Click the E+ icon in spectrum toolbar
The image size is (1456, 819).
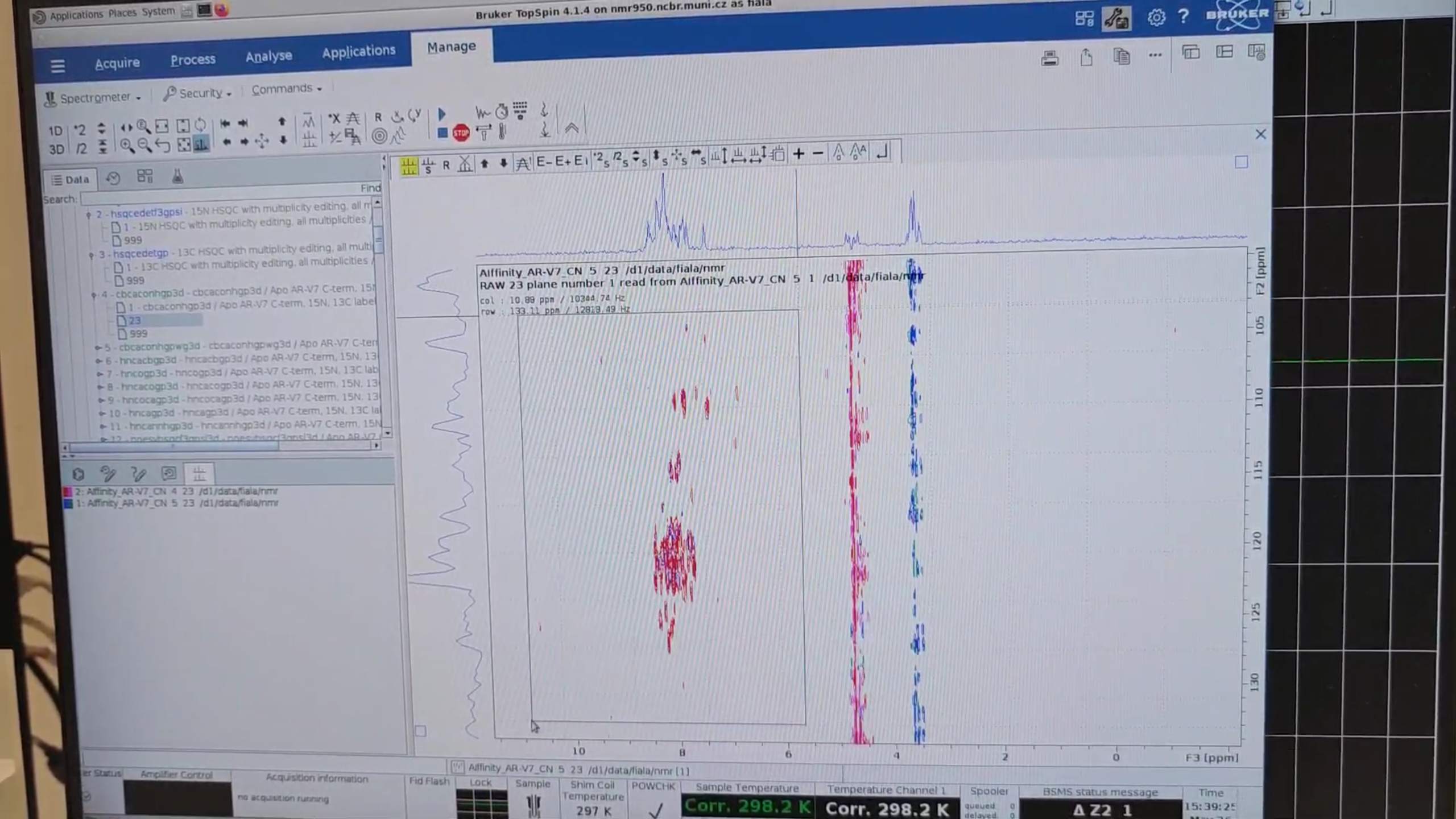[x=562, y=162]
